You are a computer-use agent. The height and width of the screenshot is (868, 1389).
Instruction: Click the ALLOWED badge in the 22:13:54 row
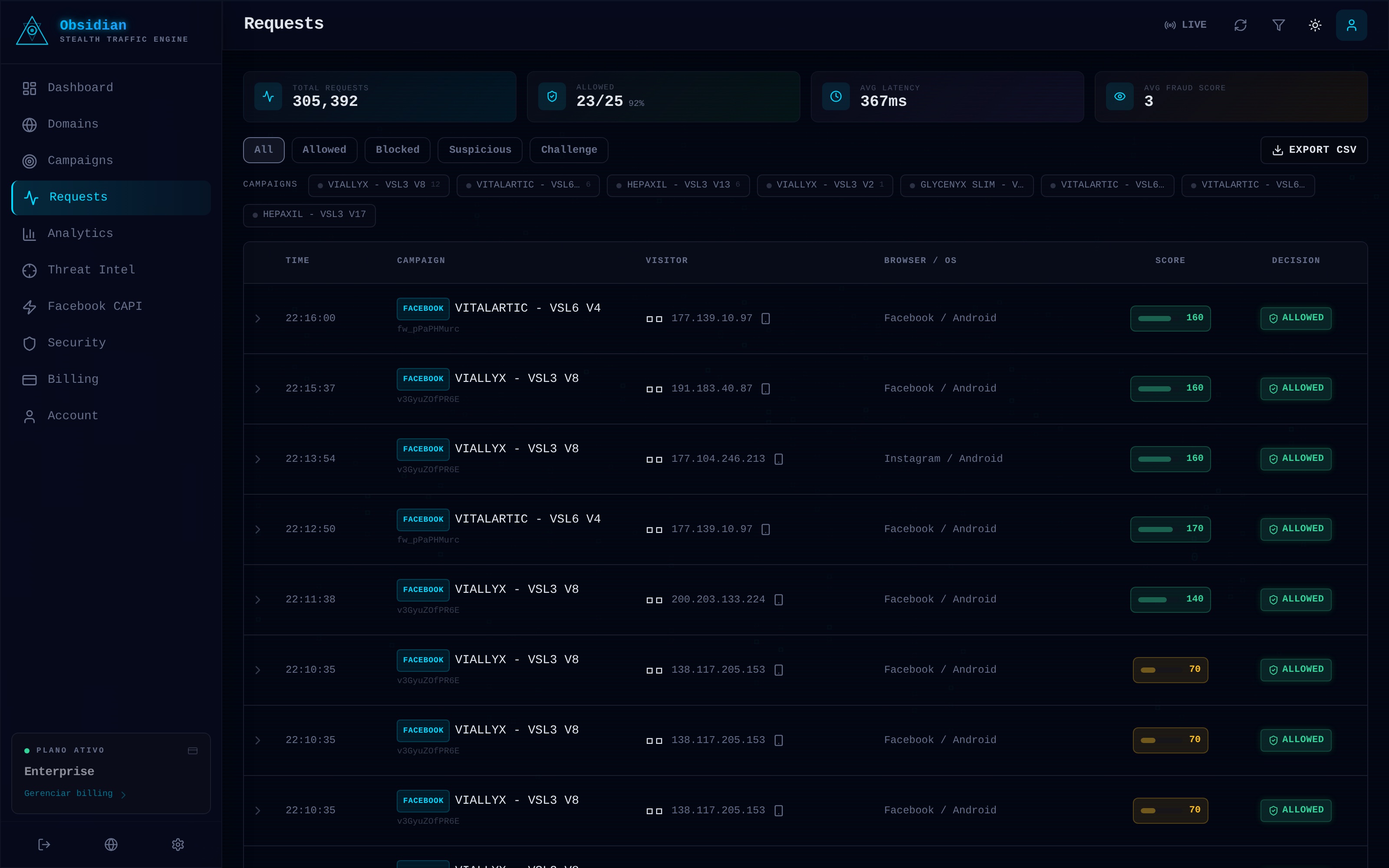tap(1296, 459)
